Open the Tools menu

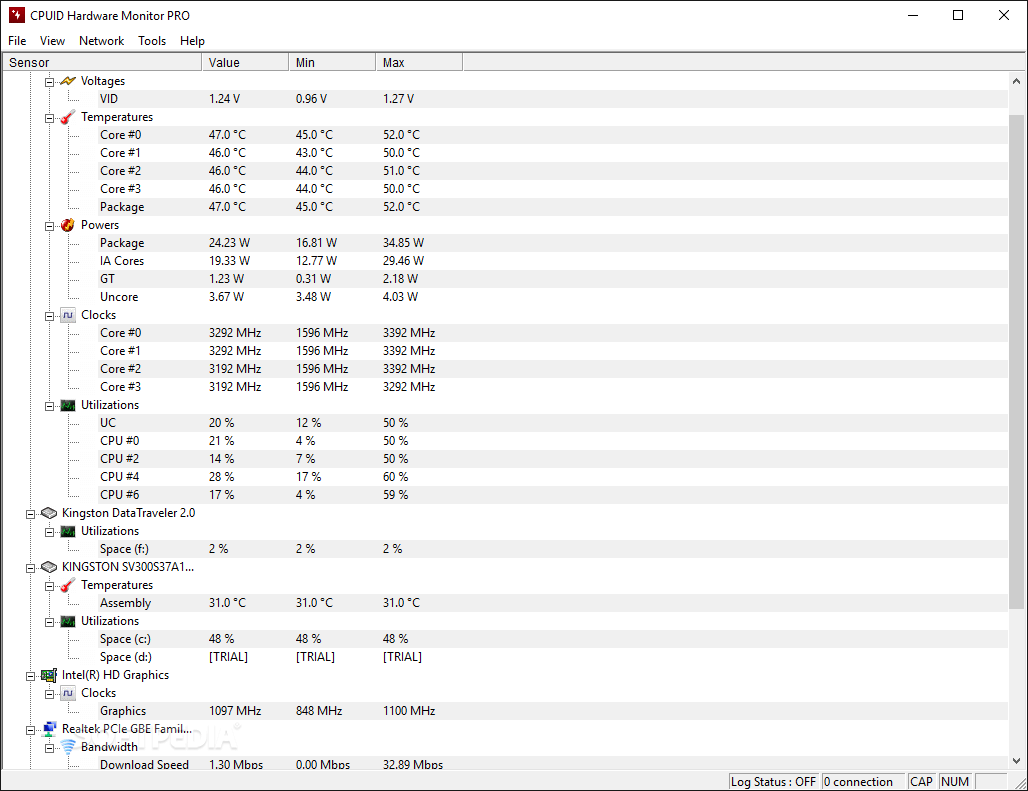point(152,41)
